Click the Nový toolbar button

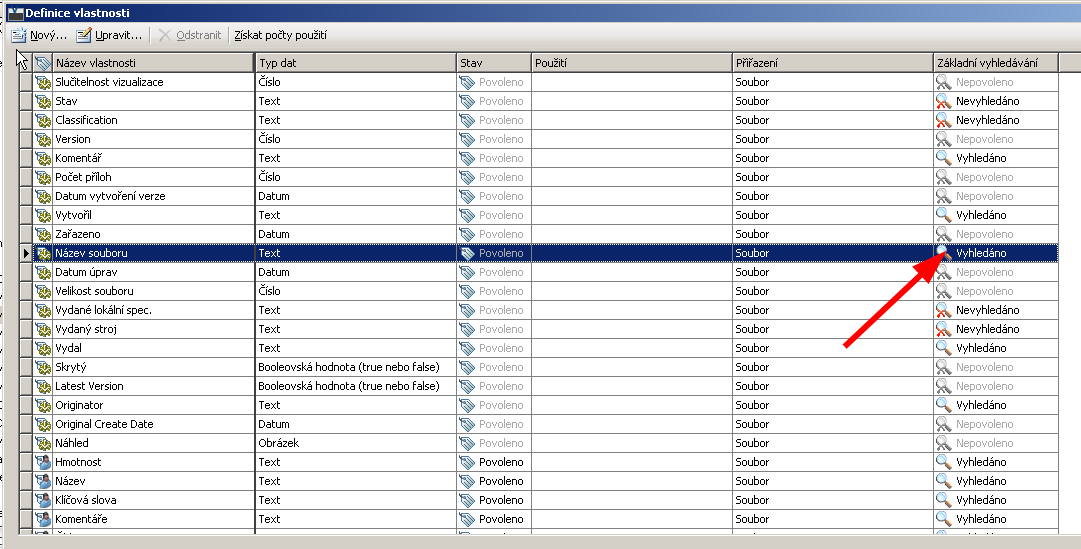click(39, 35)
